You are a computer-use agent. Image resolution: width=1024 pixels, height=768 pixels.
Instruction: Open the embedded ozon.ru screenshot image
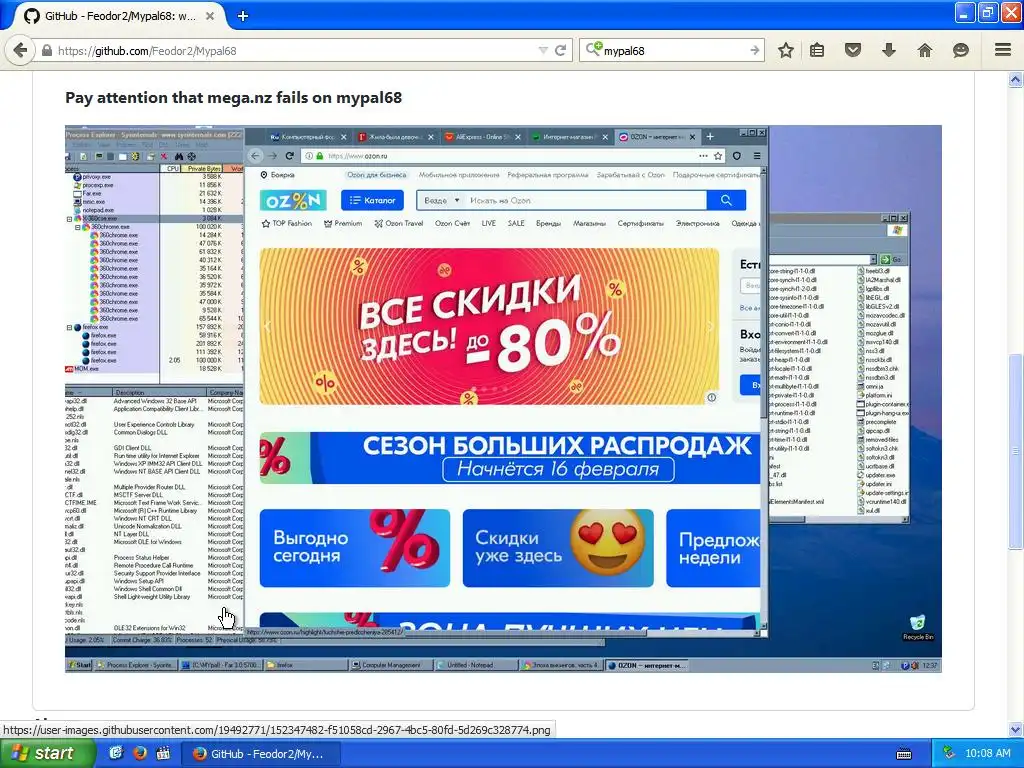click(x=503, y=398)
